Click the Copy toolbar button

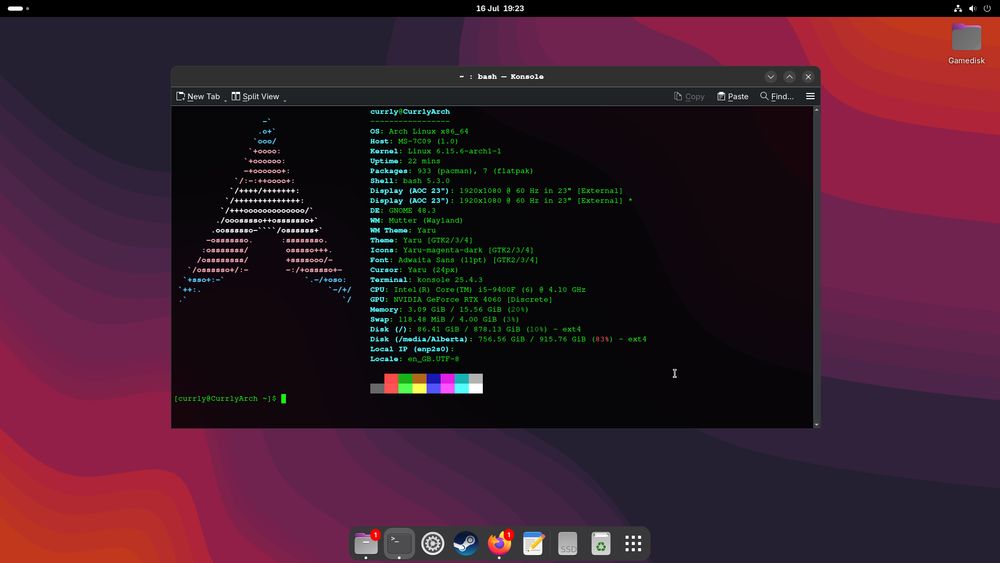tap(689, 97)
